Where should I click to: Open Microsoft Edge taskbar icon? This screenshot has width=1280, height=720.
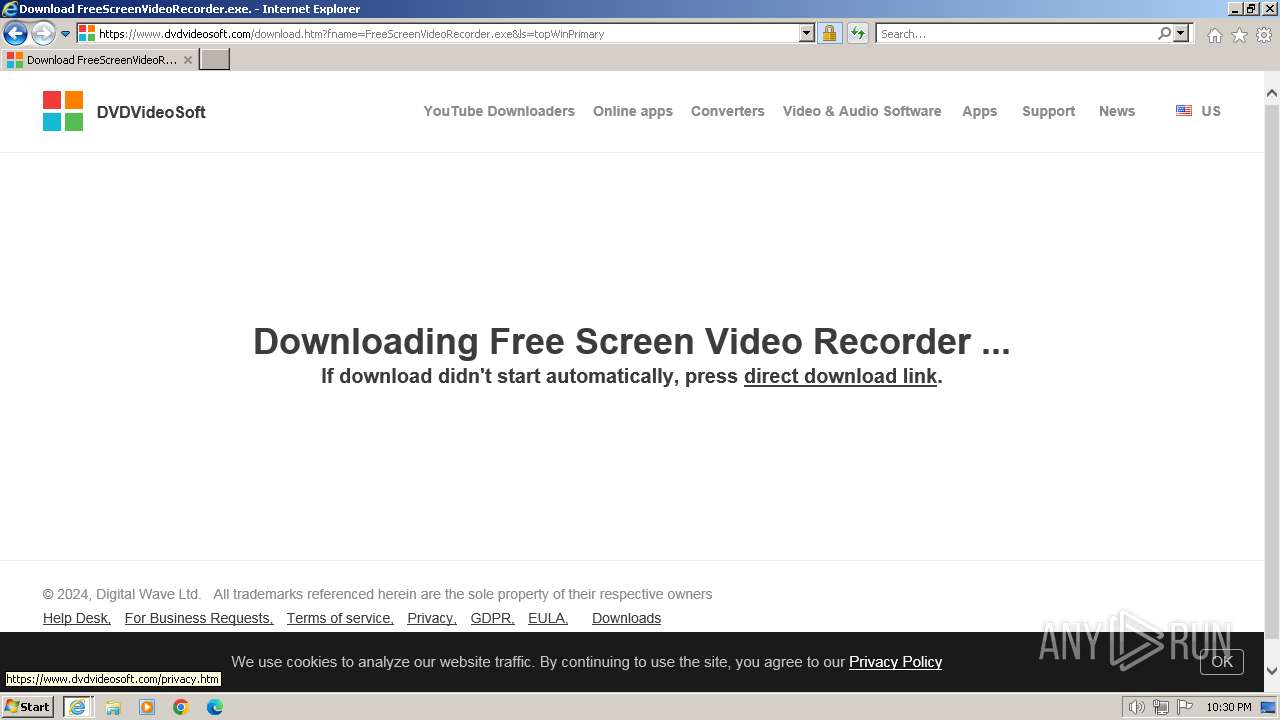click(x=215, y=707)
